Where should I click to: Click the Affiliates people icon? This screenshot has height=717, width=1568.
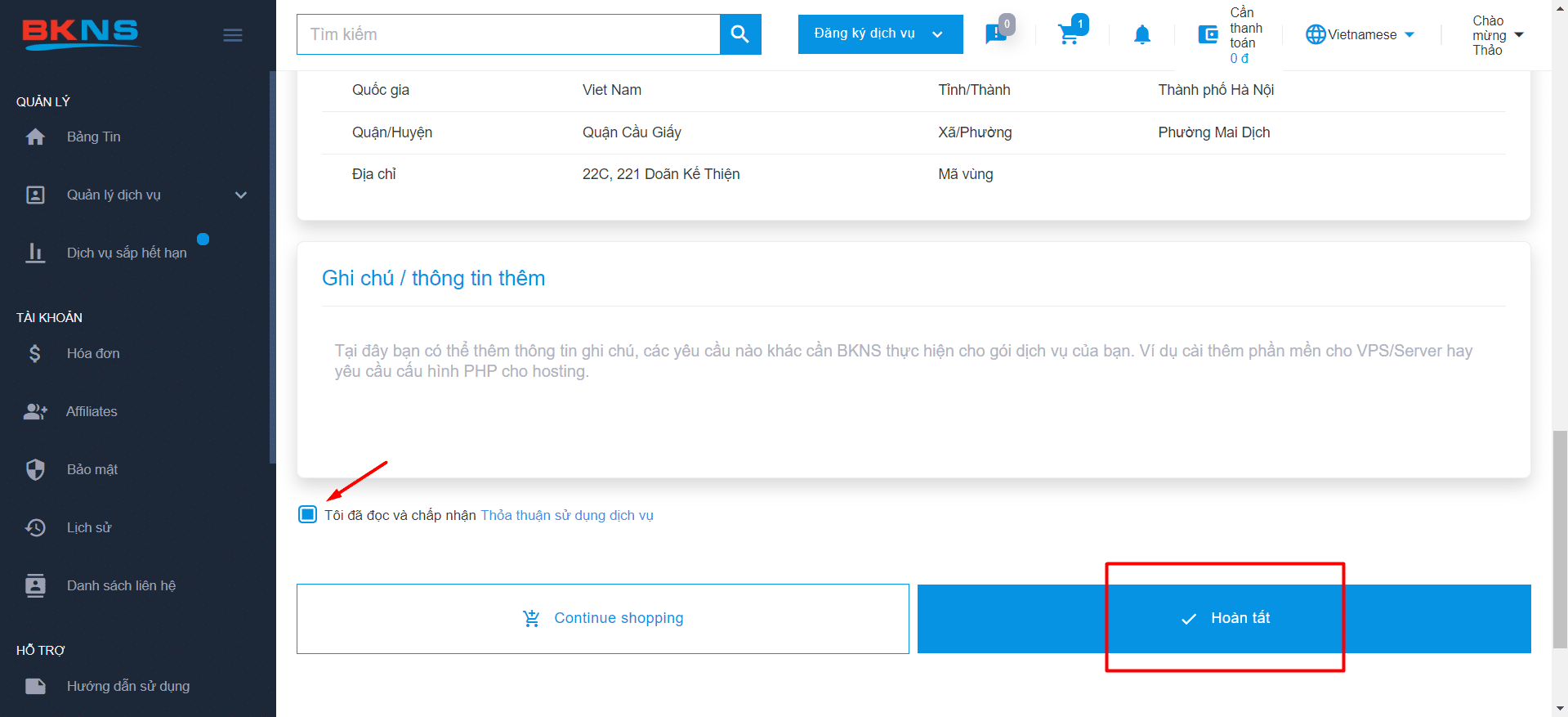tap(35, 411)
